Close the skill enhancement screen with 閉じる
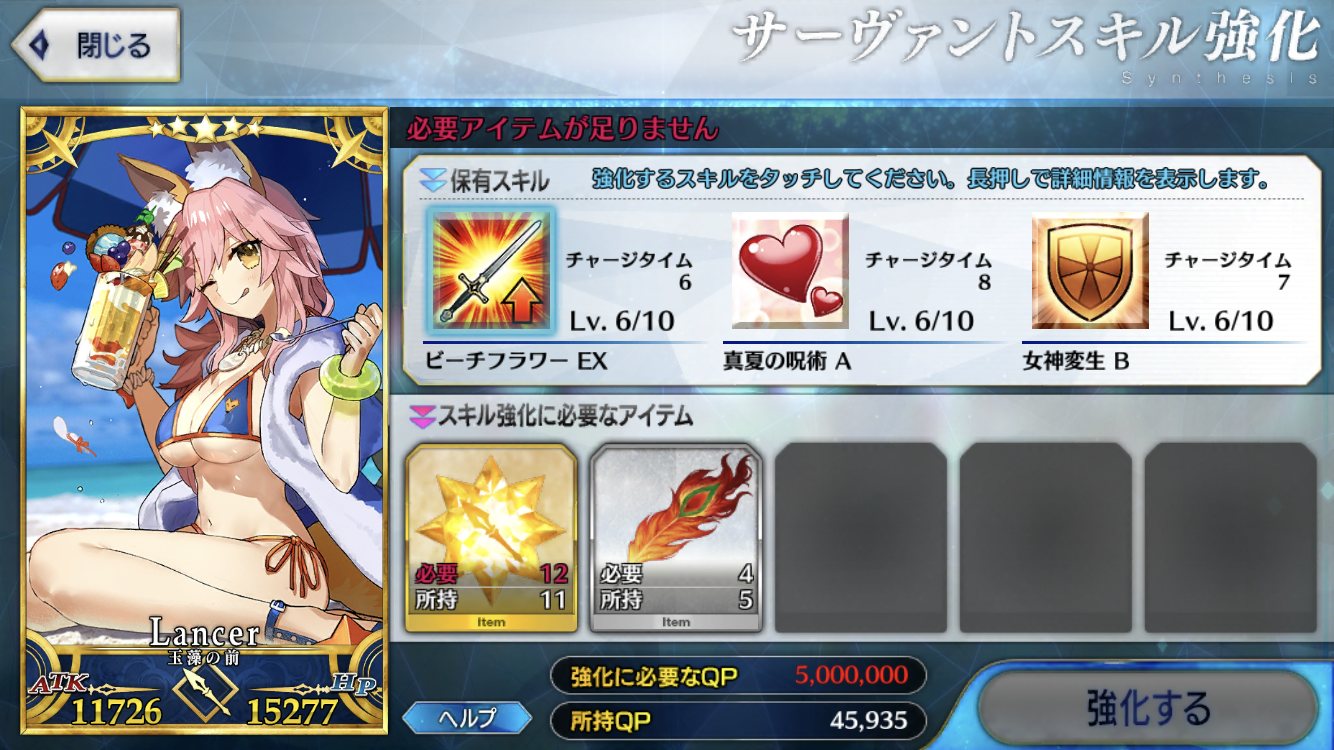1334x750 pixels. [95, 45]
